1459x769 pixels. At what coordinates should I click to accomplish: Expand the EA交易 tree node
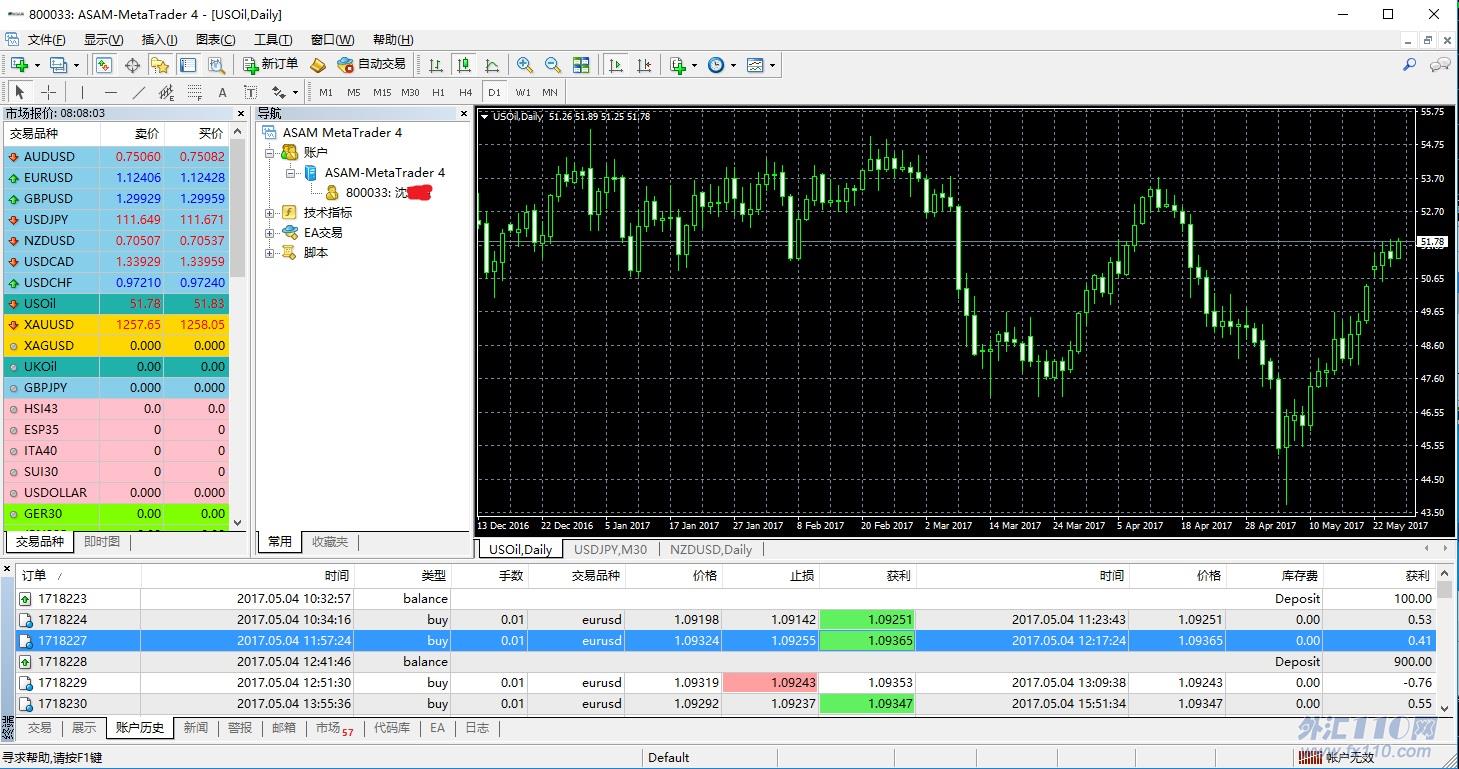click(x=270, y=232)
